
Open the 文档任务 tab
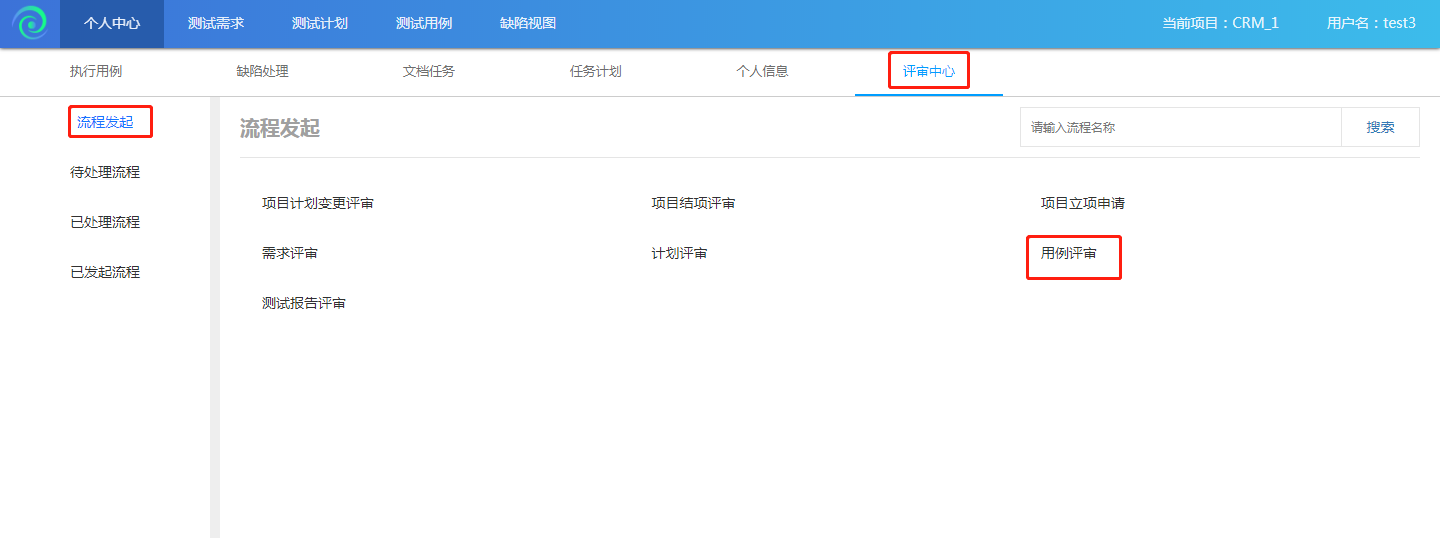429,72
